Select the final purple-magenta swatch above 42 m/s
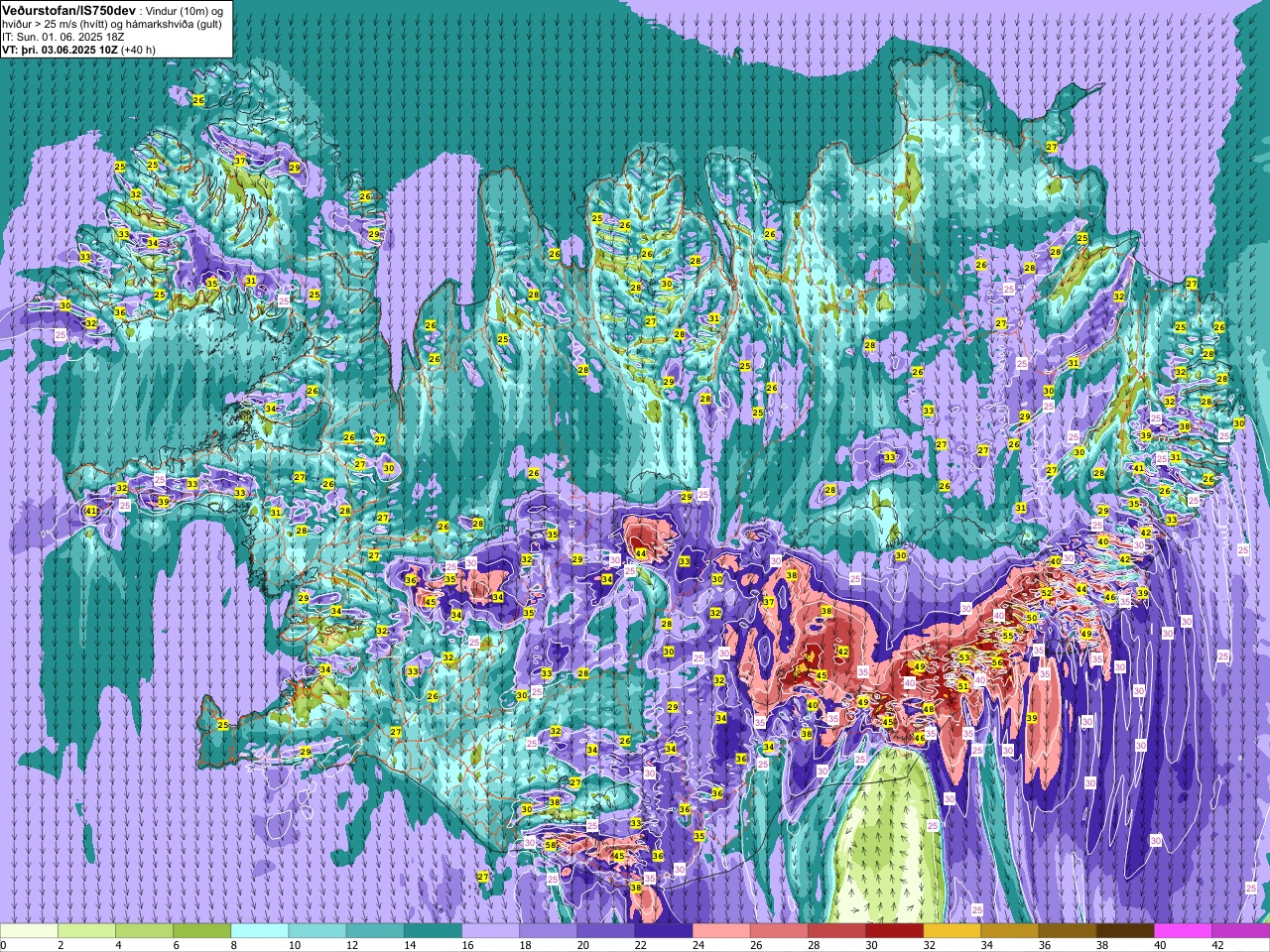The image size is (1270, 952). [1240, 931]
